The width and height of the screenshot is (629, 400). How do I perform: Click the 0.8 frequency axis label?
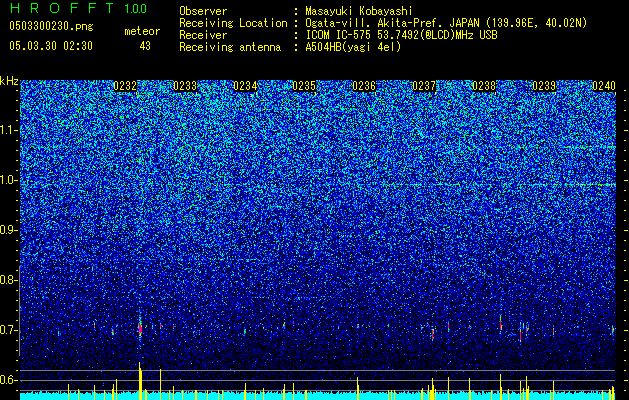coord(9,280)
